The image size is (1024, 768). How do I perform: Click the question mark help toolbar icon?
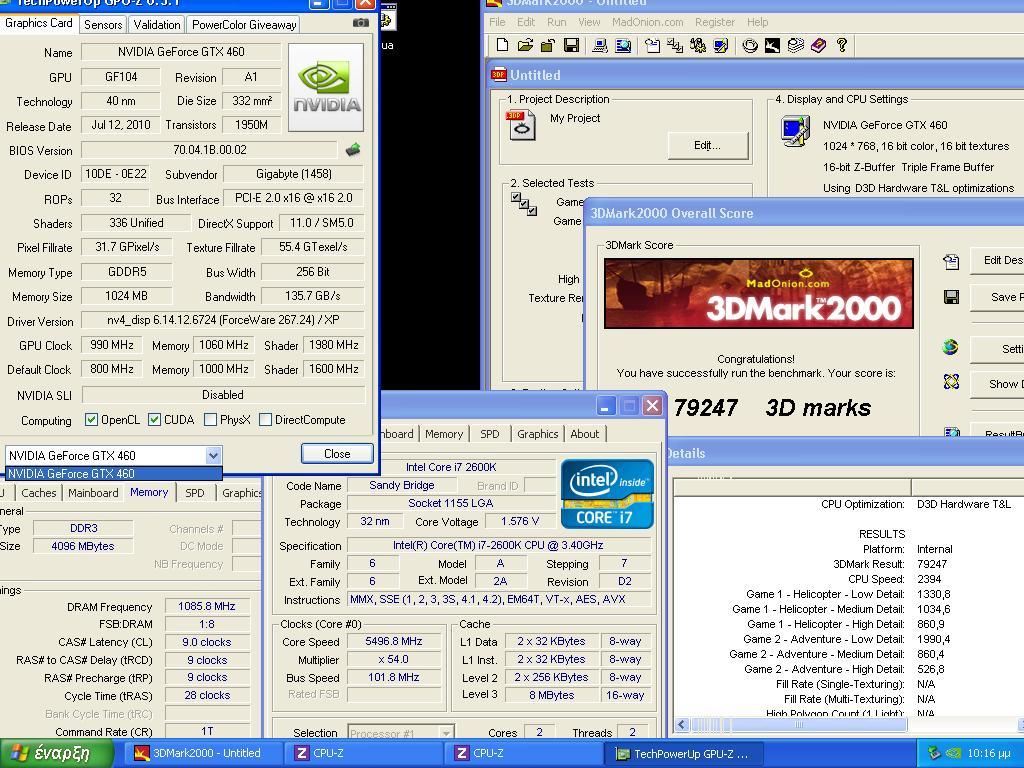click(x=842, y=45)
